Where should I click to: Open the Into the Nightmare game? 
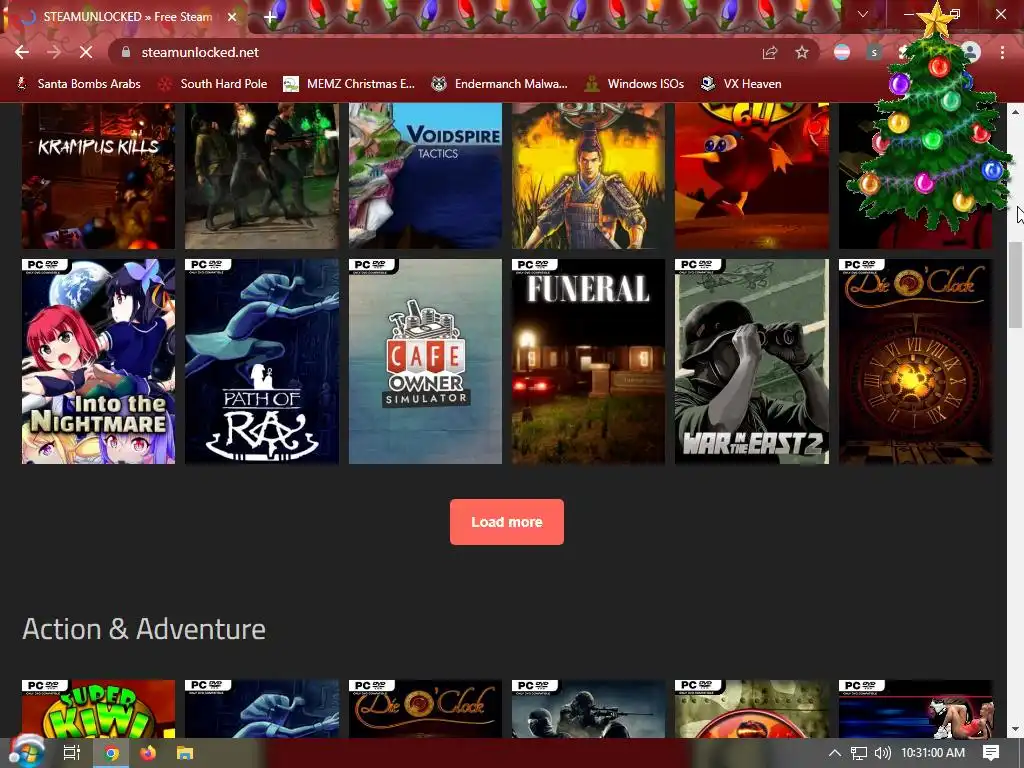(x=99, y=361)
